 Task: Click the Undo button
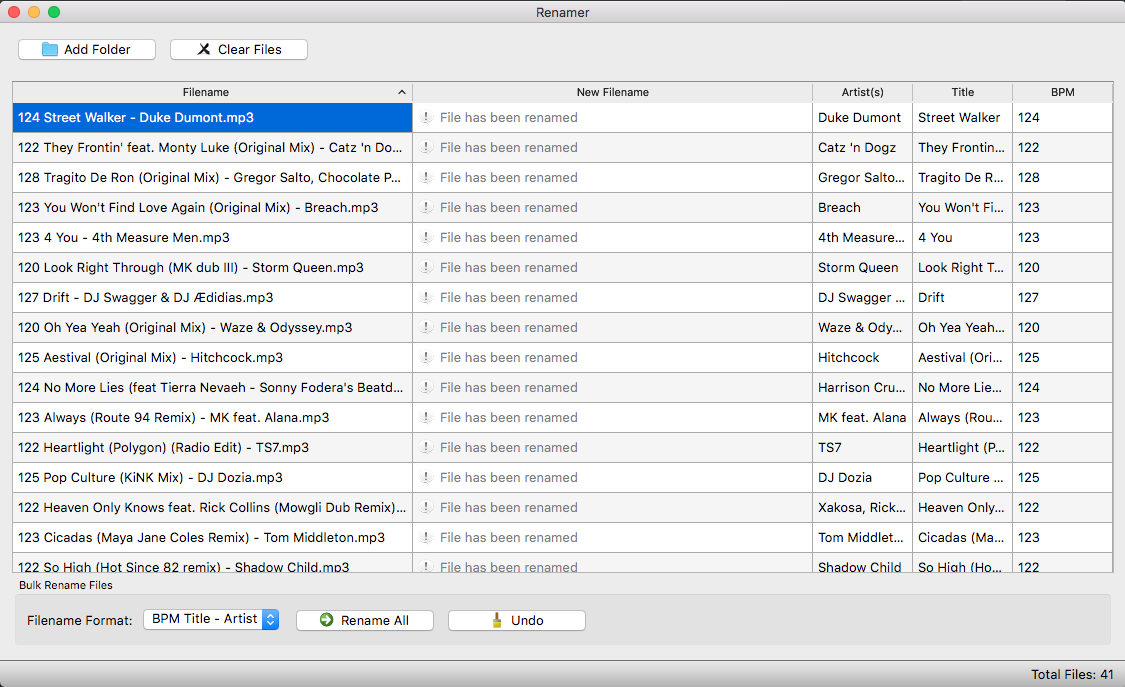point(517,620)
